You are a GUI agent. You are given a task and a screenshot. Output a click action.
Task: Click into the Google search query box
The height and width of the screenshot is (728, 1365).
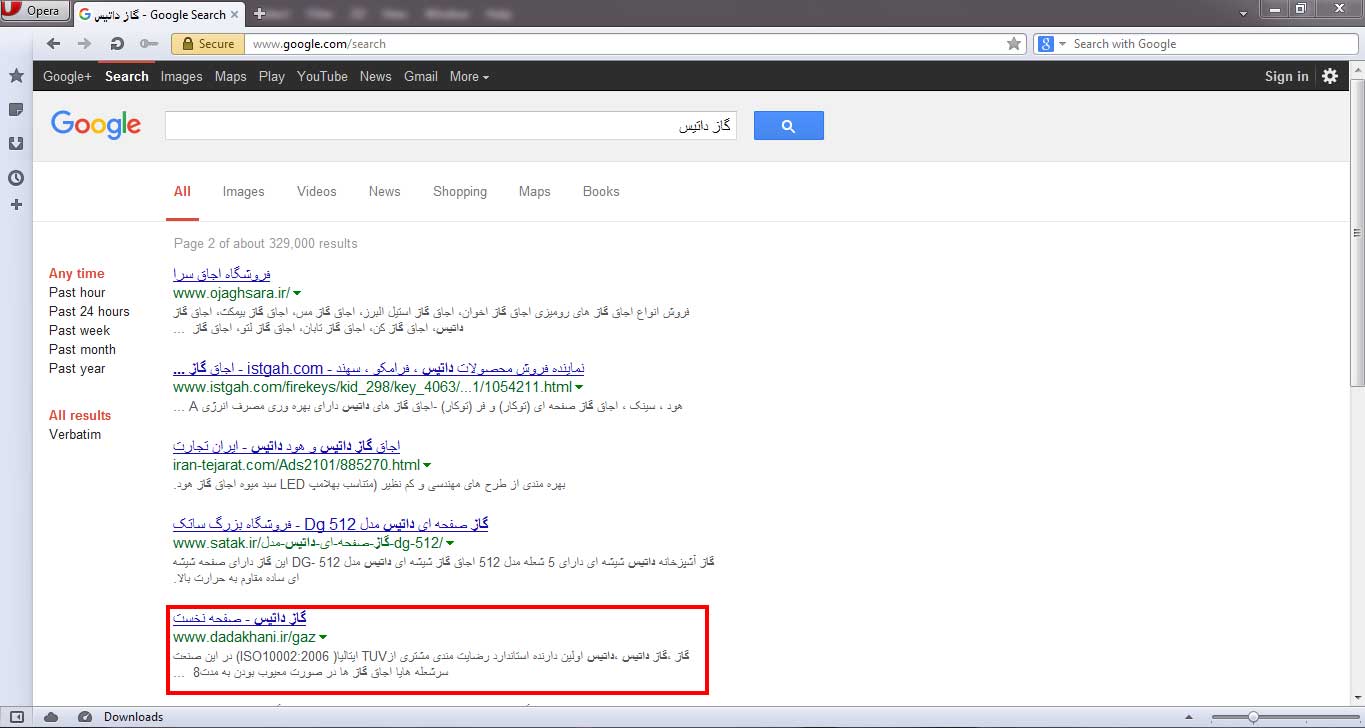pos(451,126)
